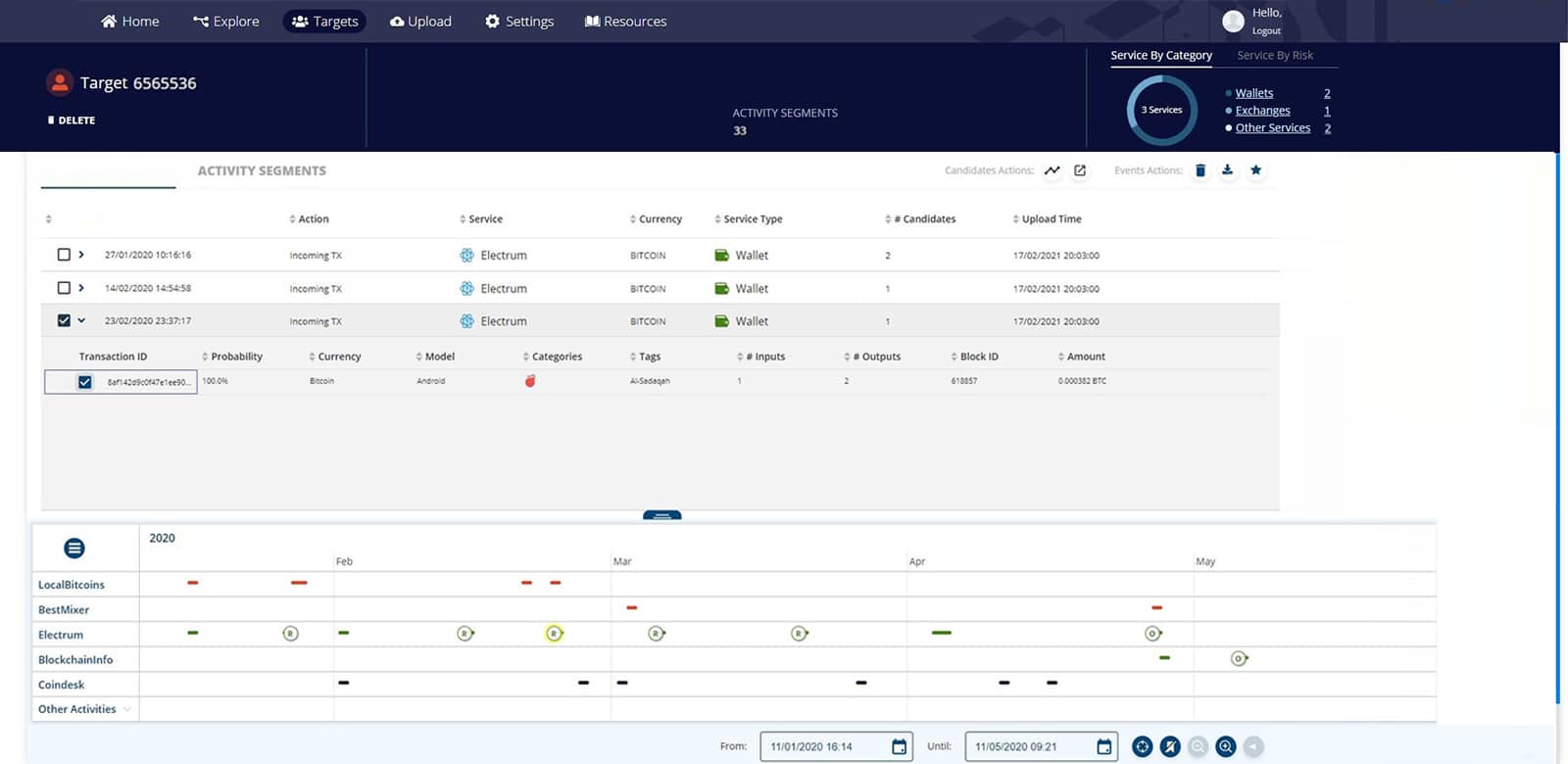Log out using the Logout link
Screen dimensions: 1568x764
1266,31
